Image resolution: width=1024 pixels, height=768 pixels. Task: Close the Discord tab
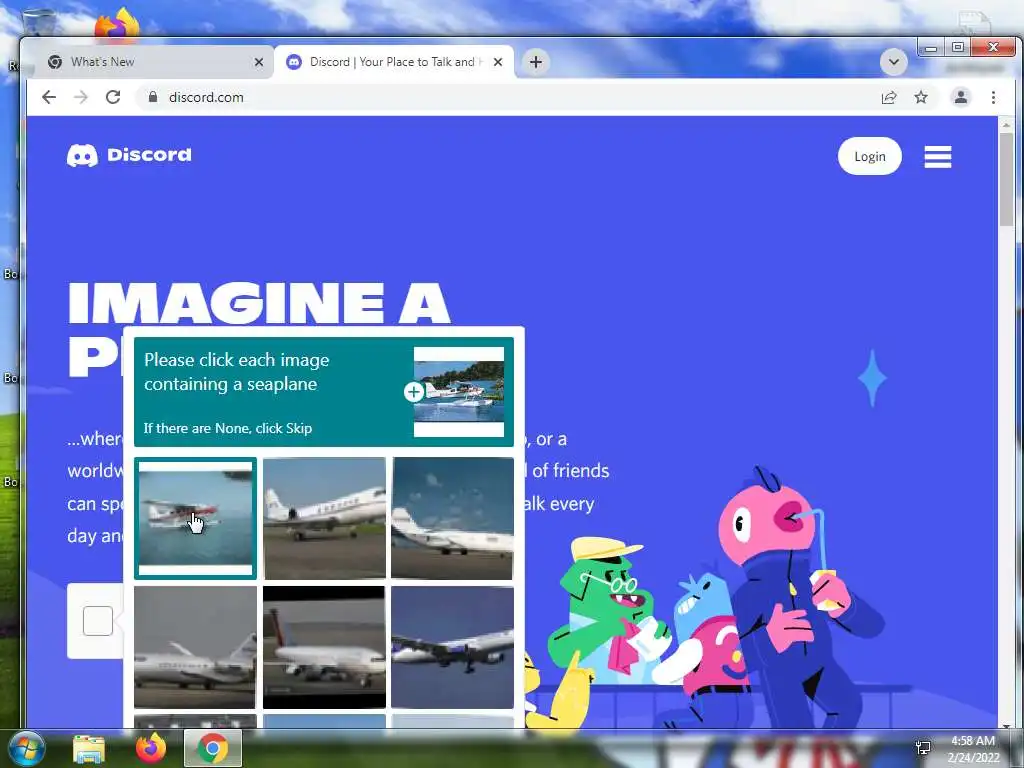(498, 62)
